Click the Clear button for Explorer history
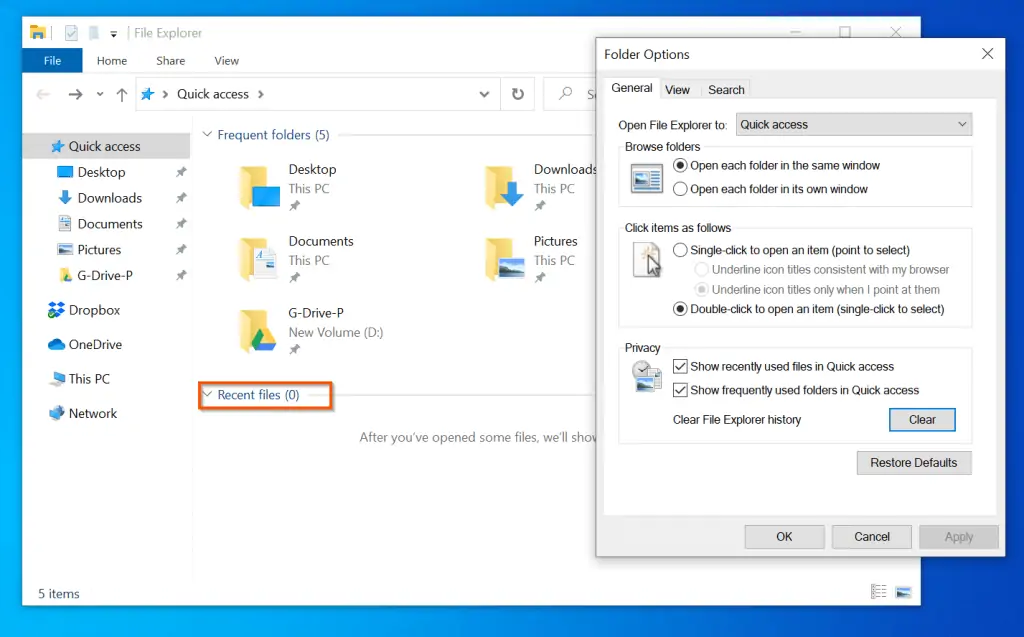This screenshot has height=637, width=1024. coord(921,420)
